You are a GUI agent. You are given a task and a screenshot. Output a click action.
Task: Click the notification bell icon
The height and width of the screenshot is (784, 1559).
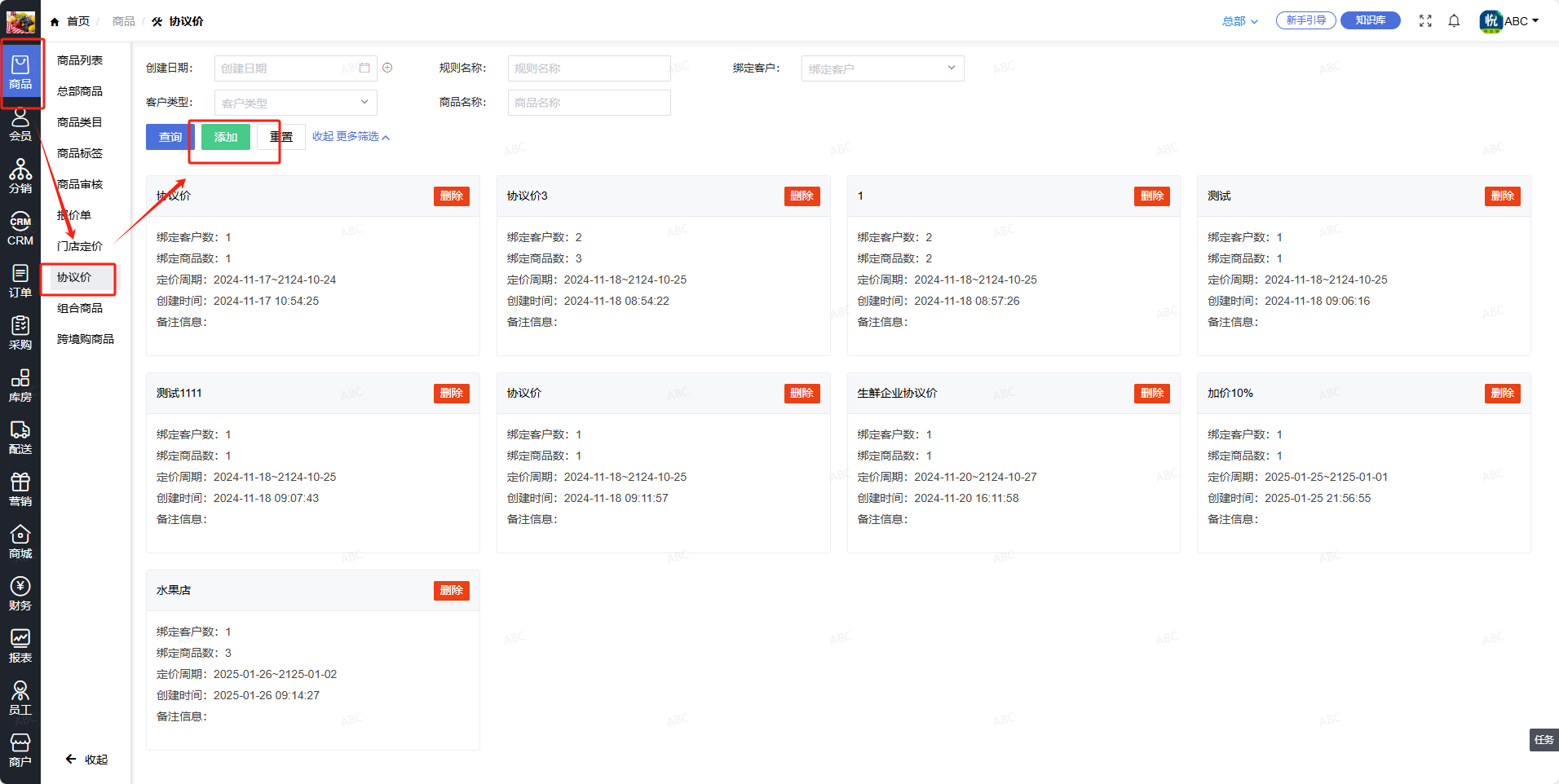1454,21
